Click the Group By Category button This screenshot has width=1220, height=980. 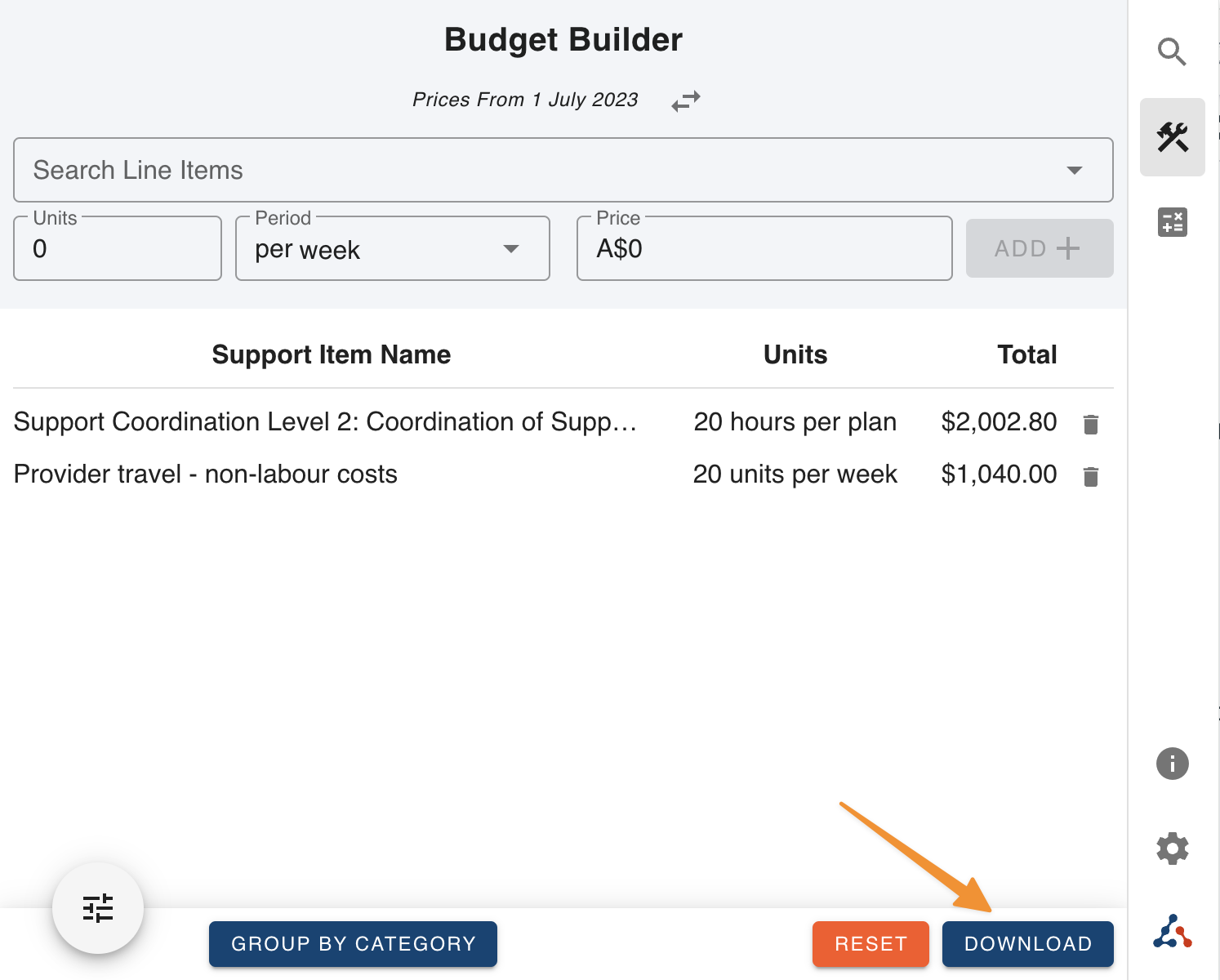pyautogui.click(x=353, y=944)
